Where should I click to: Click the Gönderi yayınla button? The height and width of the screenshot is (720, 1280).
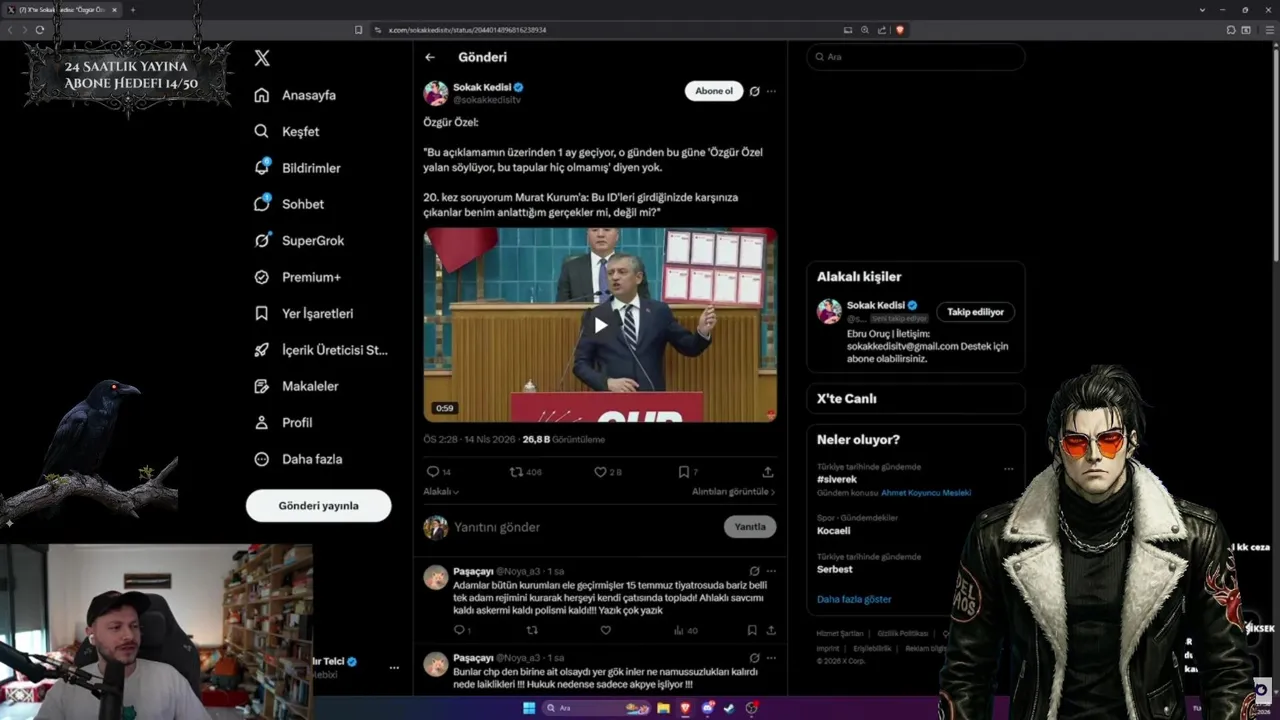point(318,506)
